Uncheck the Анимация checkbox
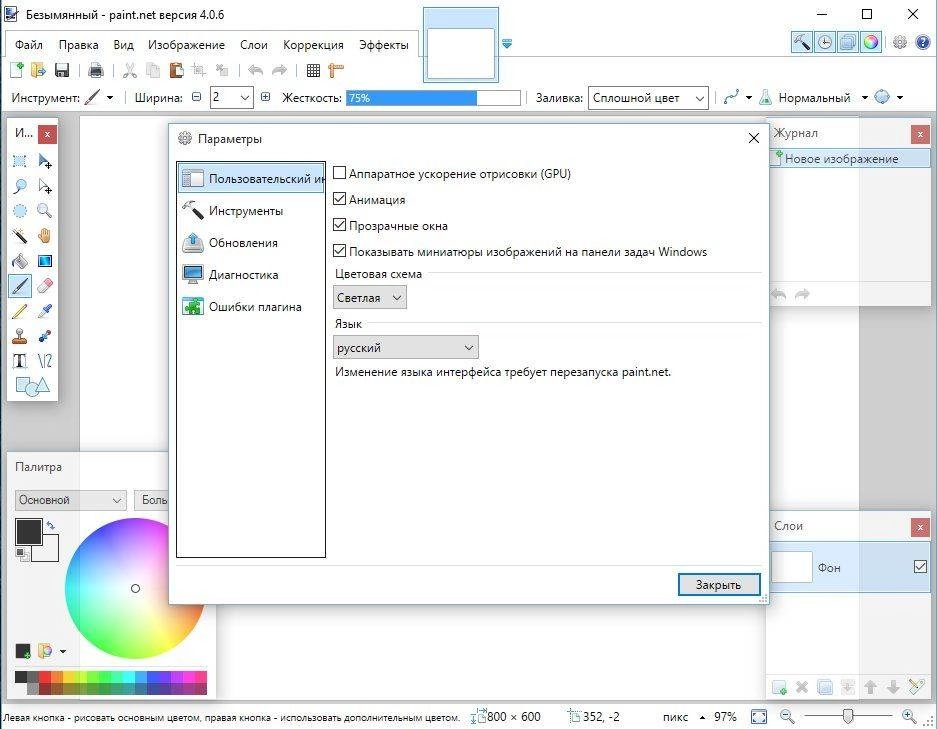The height and width of the screenshot is (729, 937). (339, 199)
